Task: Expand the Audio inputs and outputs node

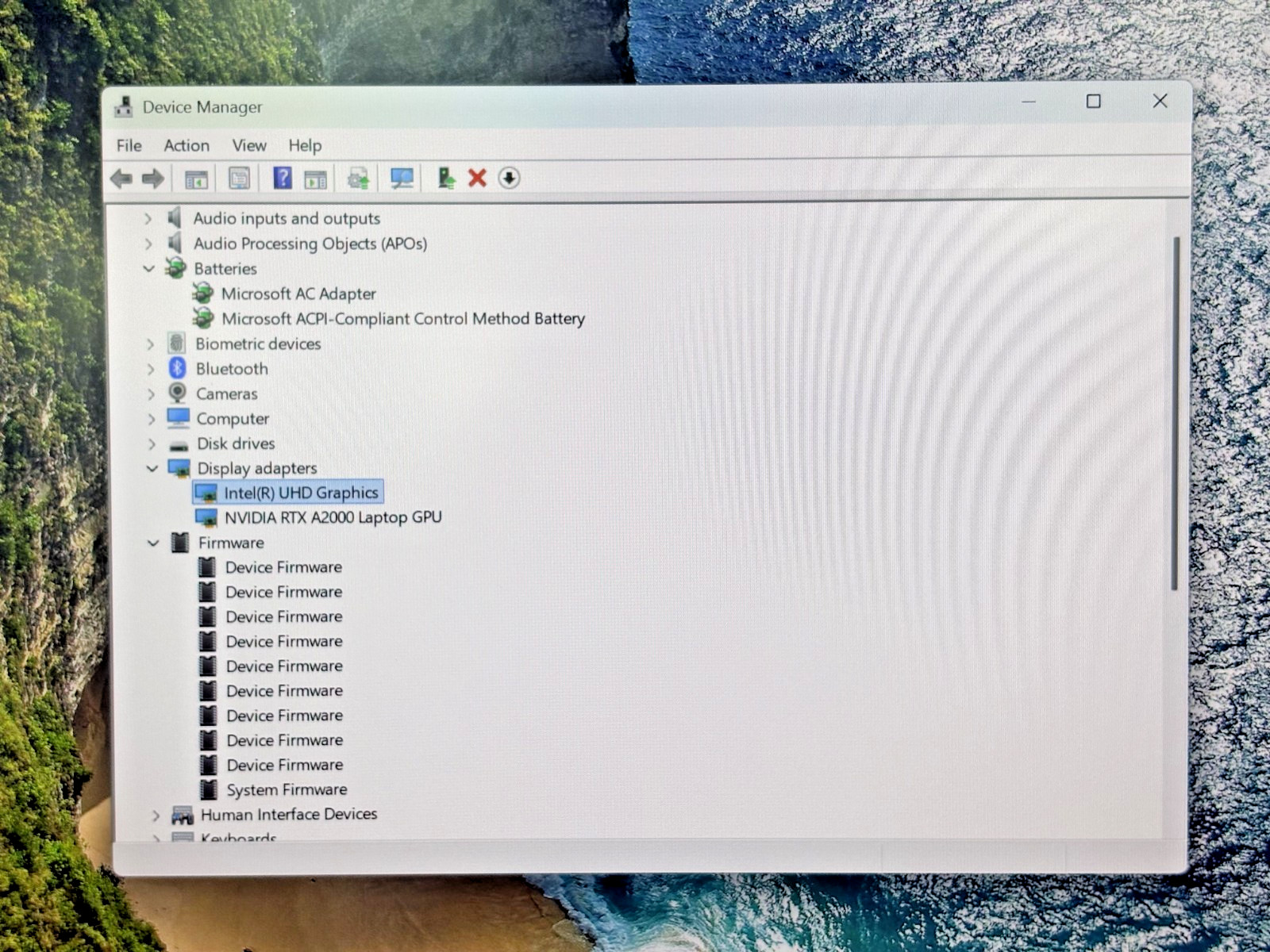Action: [148, 218]
